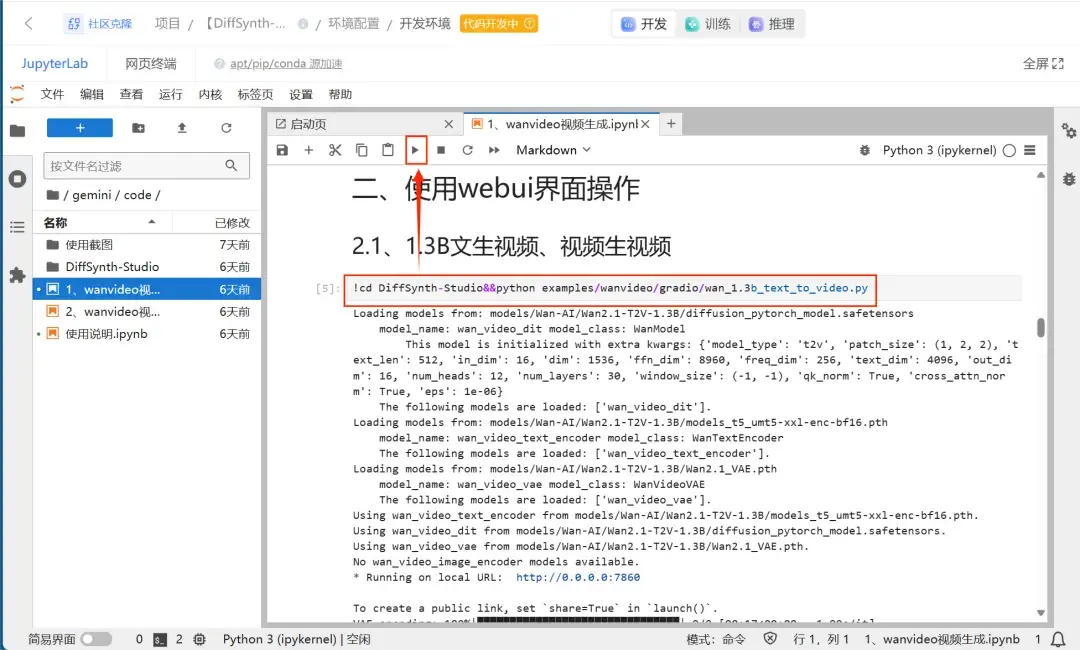Interrupt the kernel with stop icon

(x=441, y=150)
